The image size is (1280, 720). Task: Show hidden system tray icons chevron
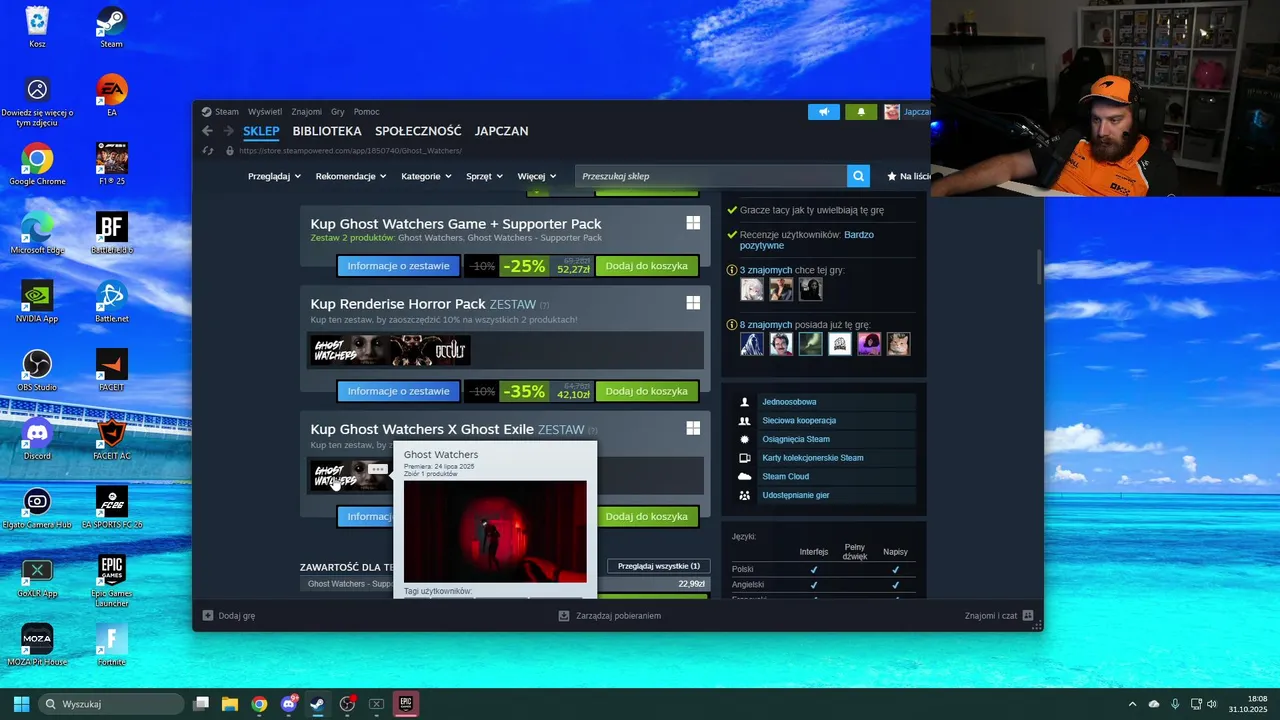click(1132, 704)
